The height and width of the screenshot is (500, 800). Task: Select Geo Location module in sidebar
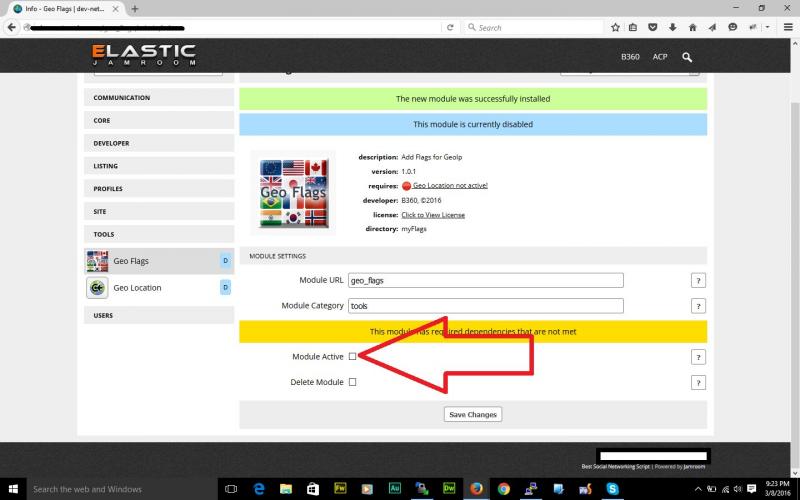(x=159, y=288)
